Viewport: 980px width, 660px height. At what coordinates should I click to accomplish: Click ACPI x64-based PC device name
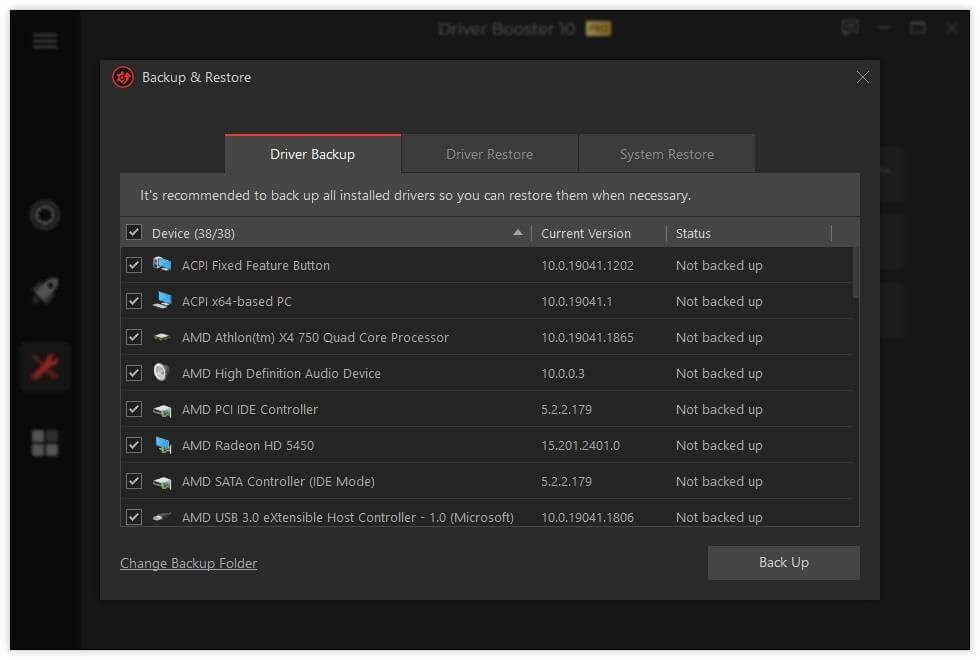(x=237, y=301)
